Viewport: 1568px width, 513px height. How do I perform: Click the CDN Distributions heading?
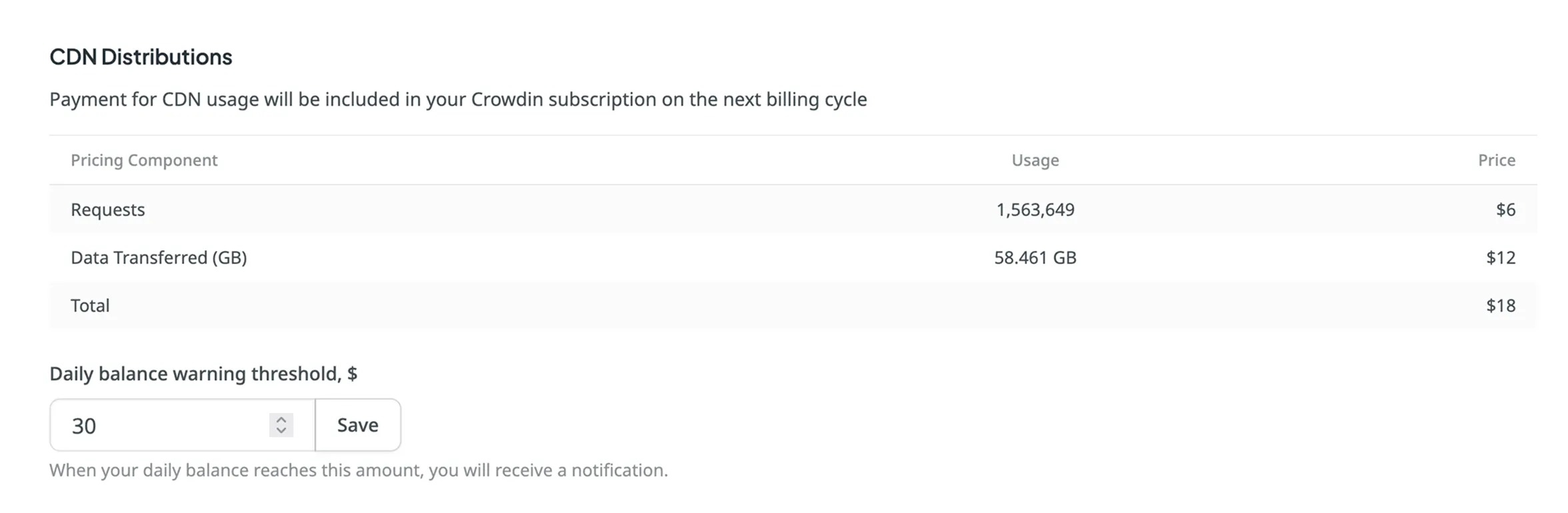141,57
